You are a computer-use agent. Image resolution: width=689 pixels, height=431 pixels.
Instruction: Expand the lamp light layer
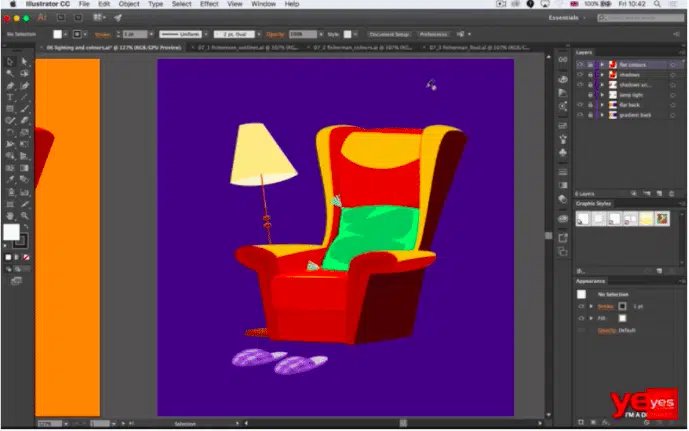(602, 95)
